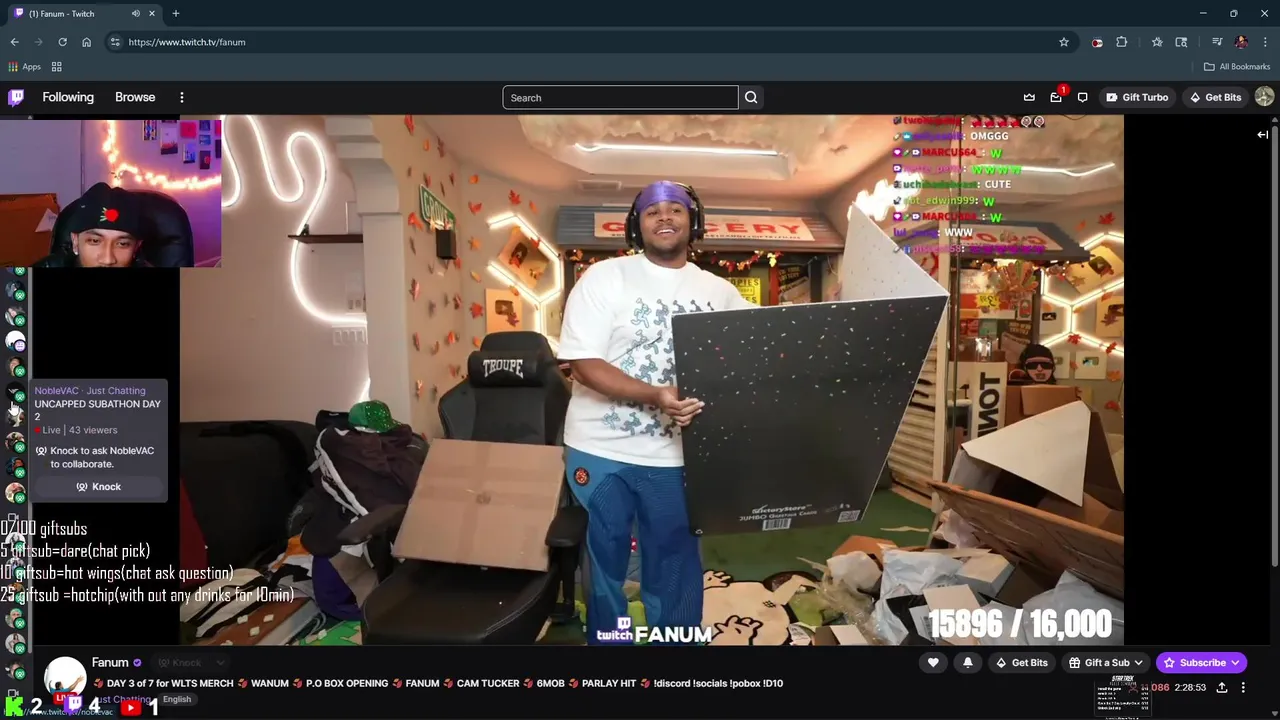This screenshot has height=720, width=1280.
Task: Click the stream video player
Action: [x=652, y=380]
